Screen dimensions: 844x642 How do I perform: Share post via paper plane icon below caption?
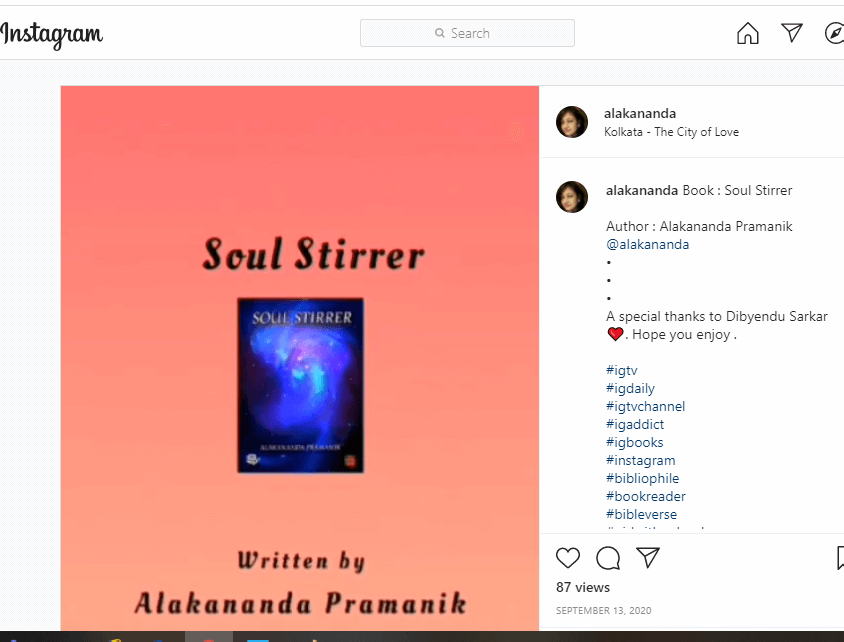[648, 558]
